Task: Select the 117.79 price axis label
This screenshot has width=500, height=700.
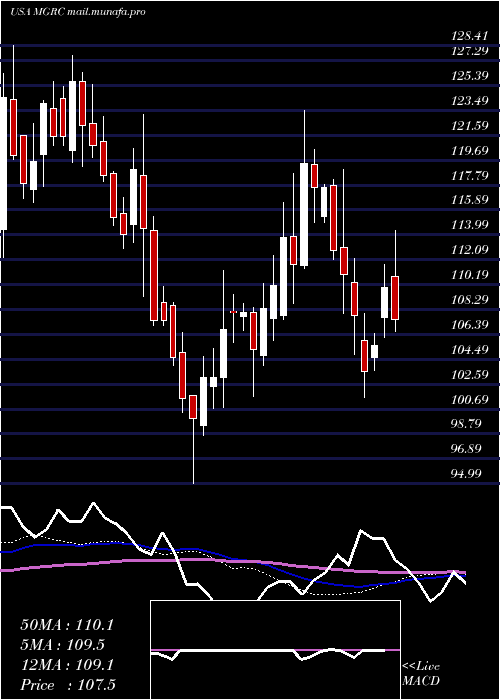Action: (x=468, y=176)
